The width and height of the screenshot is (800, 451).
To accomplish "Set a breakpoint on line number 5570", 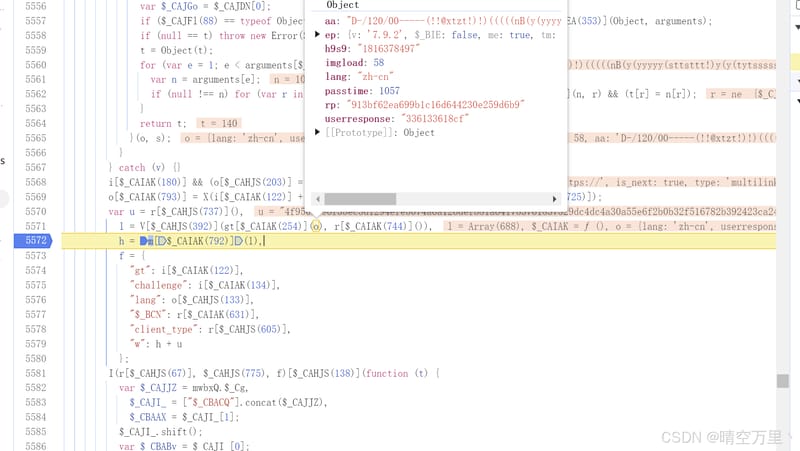I will [36, 212].
